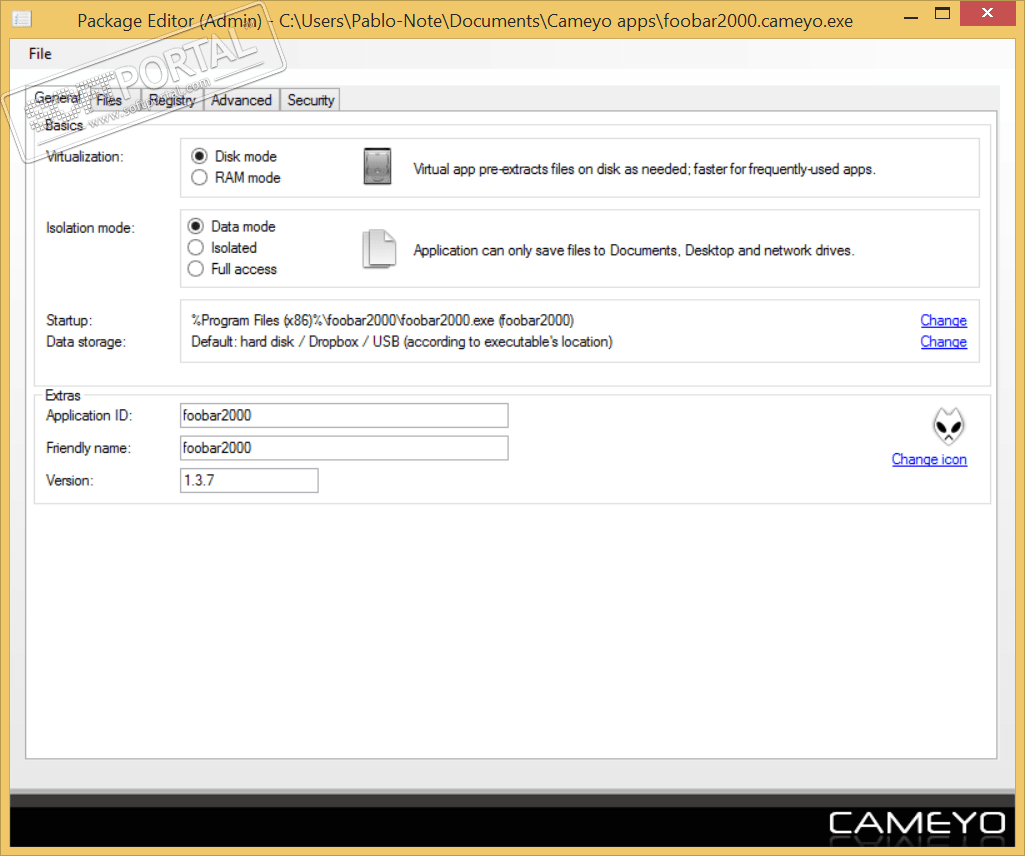
Task: Click the startup path text foobar2000.exe
Action: coord(382,320)
